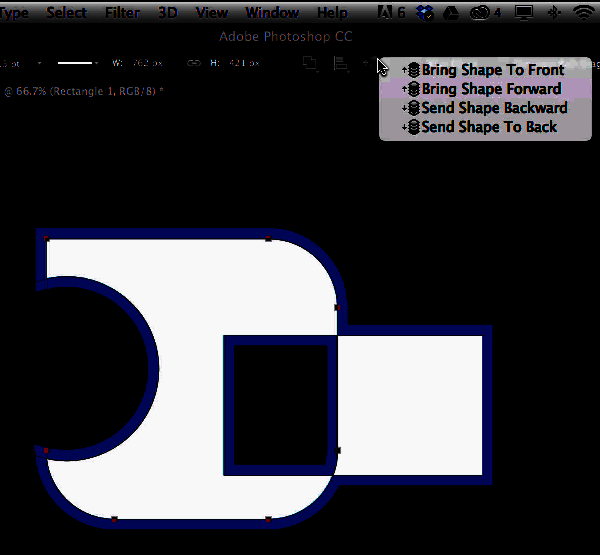Screen dimensions: 600x555
Task: Choose Bring Shape Forward from list
Action: pos(490,89)
